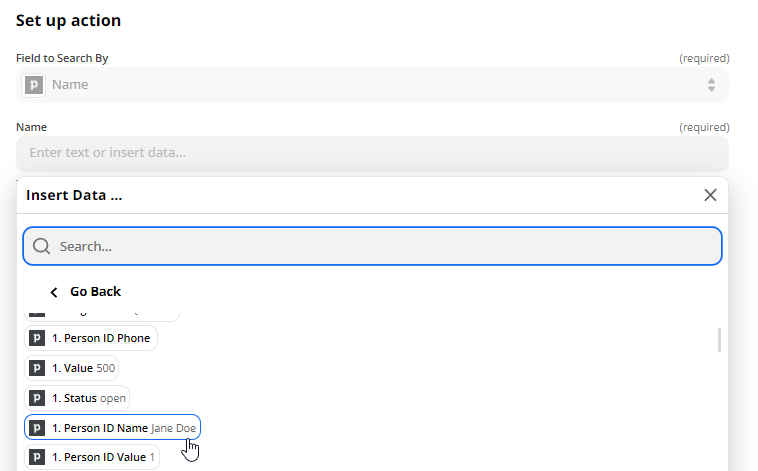Select the Name field in search dropdown
Viewport: 758px width, 471px height.
click(372, 85)
